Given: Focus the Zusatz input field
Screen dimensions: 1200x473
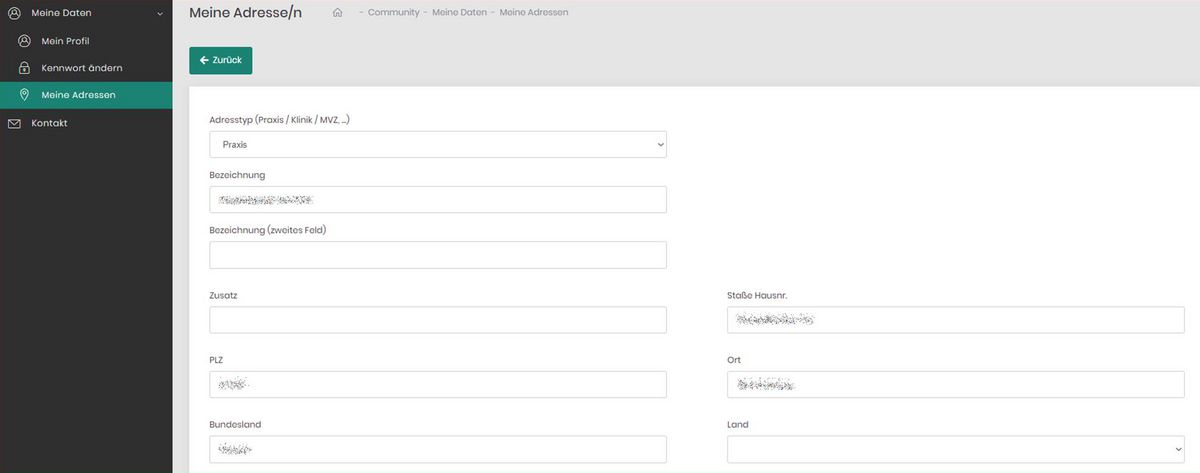Looking at the screenshot, I should [438, 320].
